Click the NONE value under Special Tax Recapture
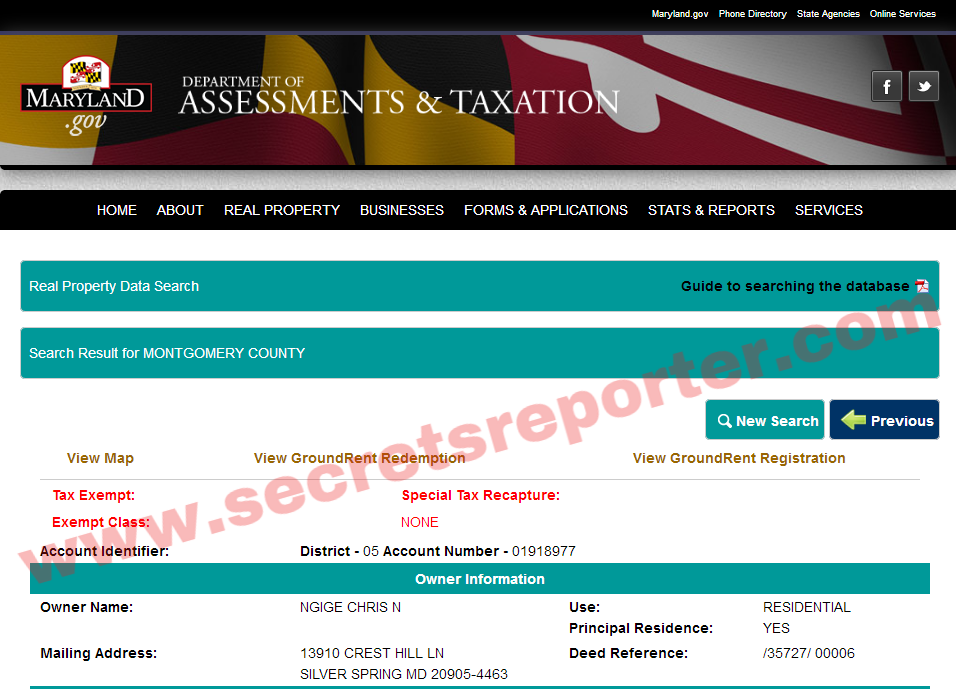The height and width of the screenshot is (689, 956). [x=419, y=522]
